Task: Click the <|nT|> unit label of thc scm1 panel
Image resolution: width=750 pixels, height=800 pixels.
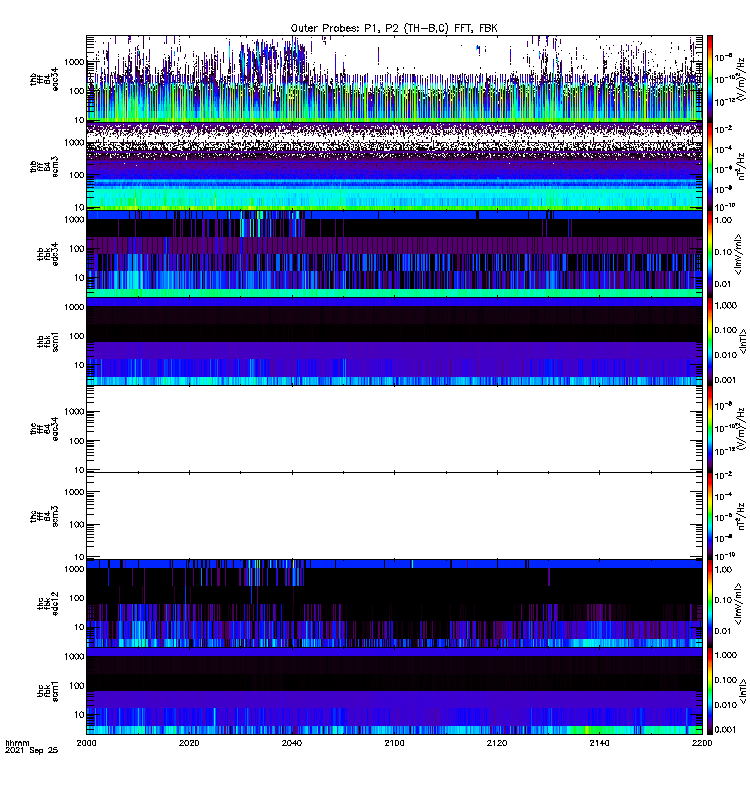Action: [x=742, y=691]
